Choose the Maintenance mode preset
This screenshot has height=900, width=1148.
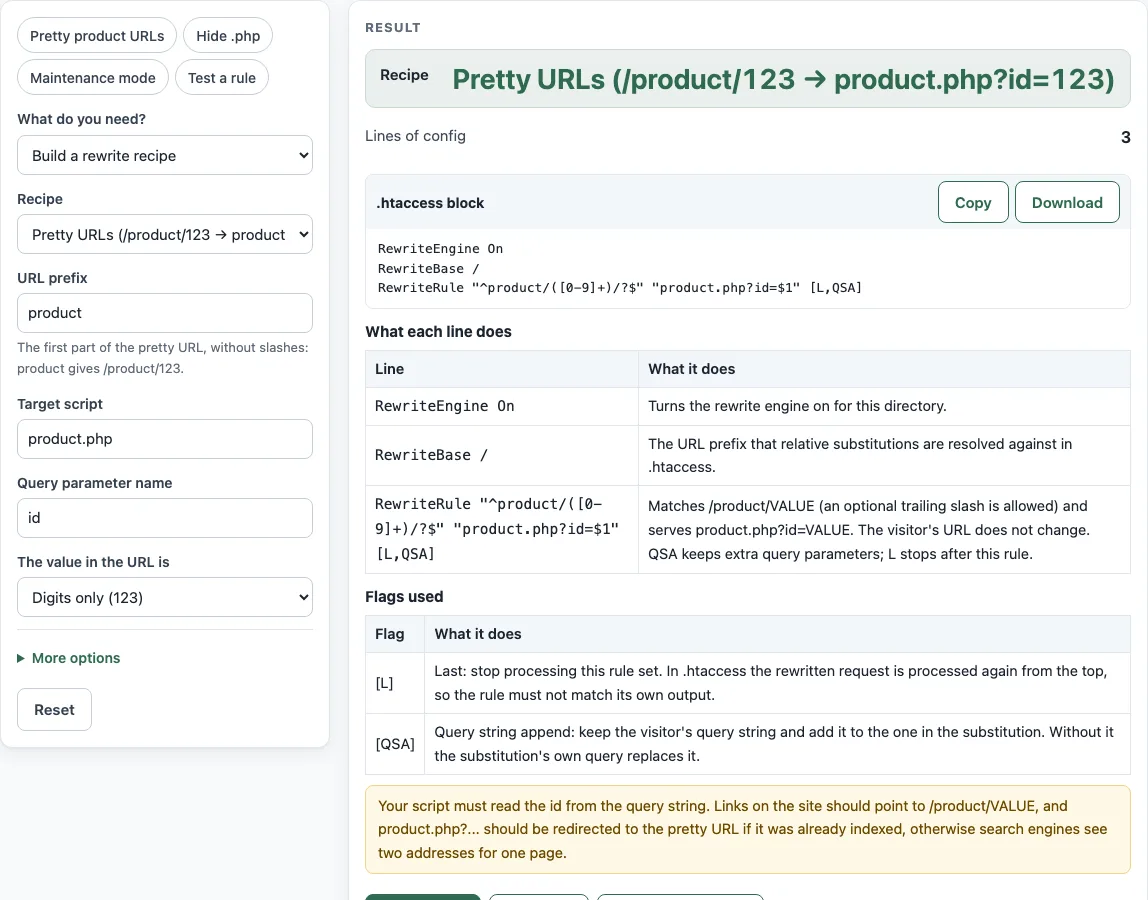(x=93, y=78)
